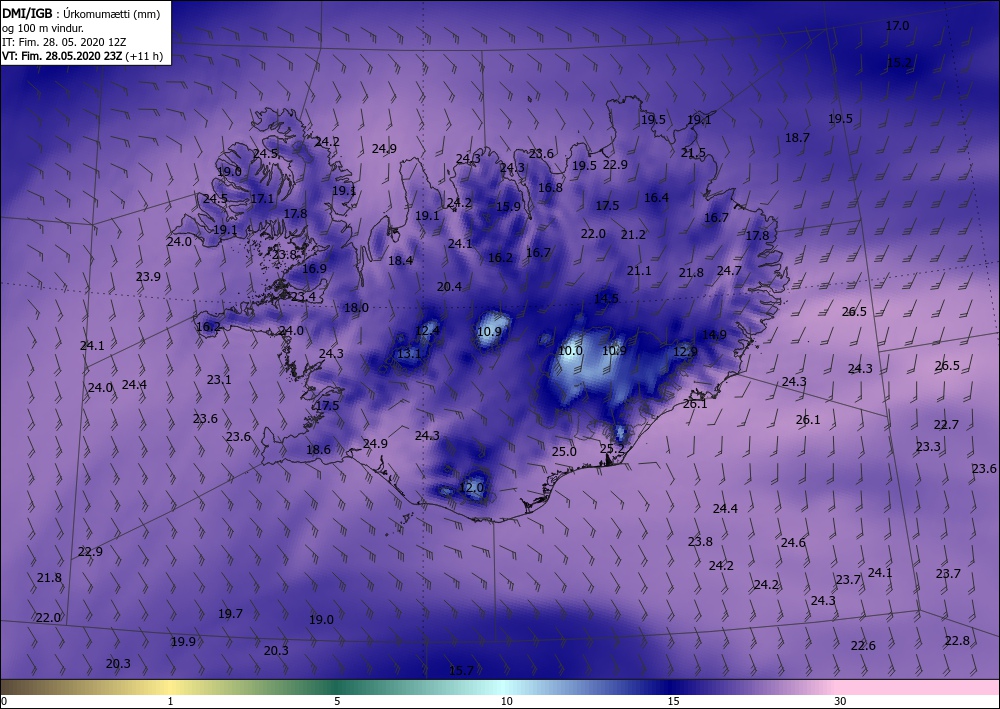Click the 24.6 value label

pos(793,543)
